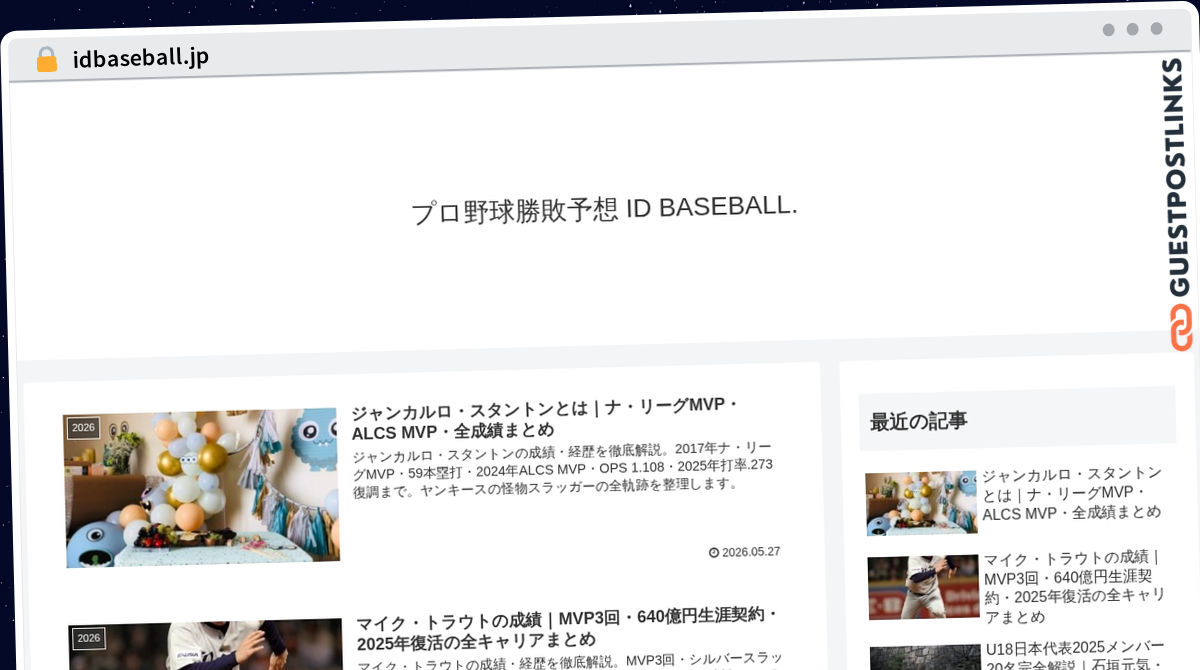Viewport: 1200px width, 670px height.
Task: Click the idbaseball.jp address text
Action: 140,57
